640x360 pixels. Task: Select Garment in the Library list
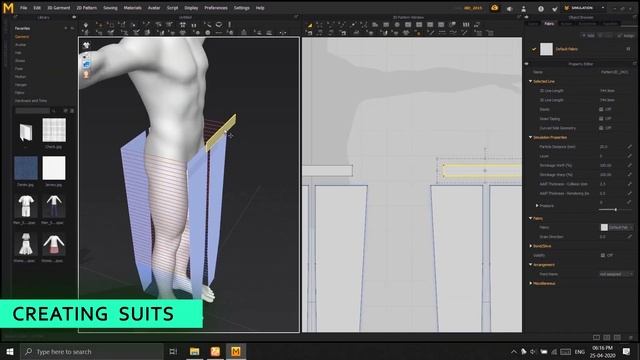pos(22,37)
